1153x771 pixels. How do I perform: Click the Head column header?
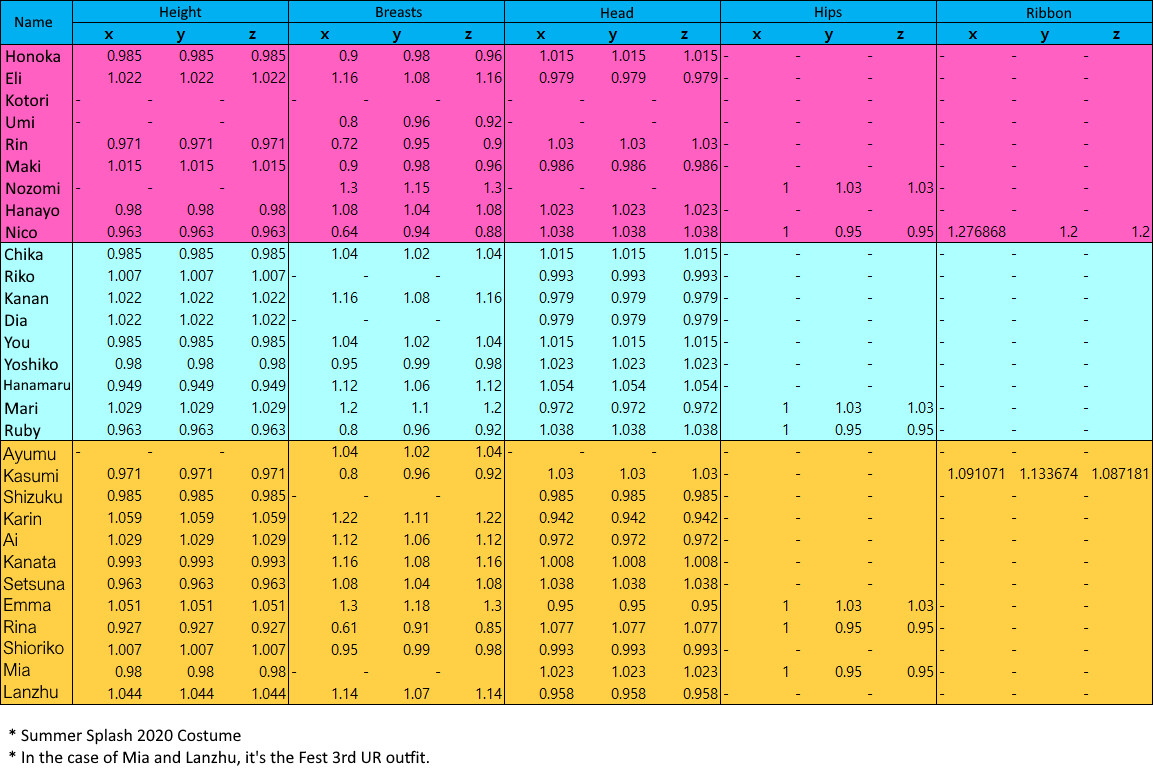tap(617, 12)
